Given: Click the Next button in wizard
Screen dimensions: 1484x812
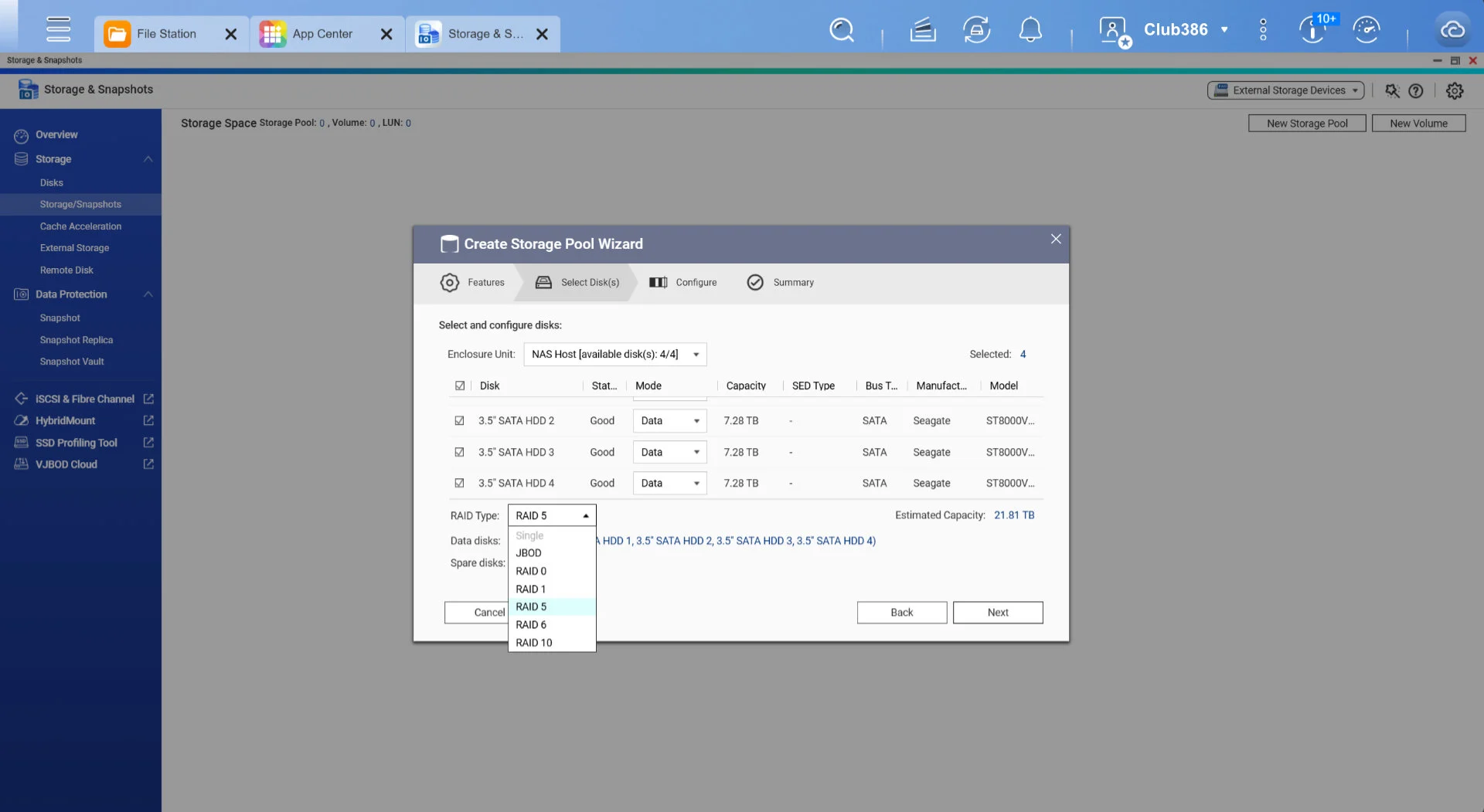Looking at the screenshot, I should (x=998, y=613).
